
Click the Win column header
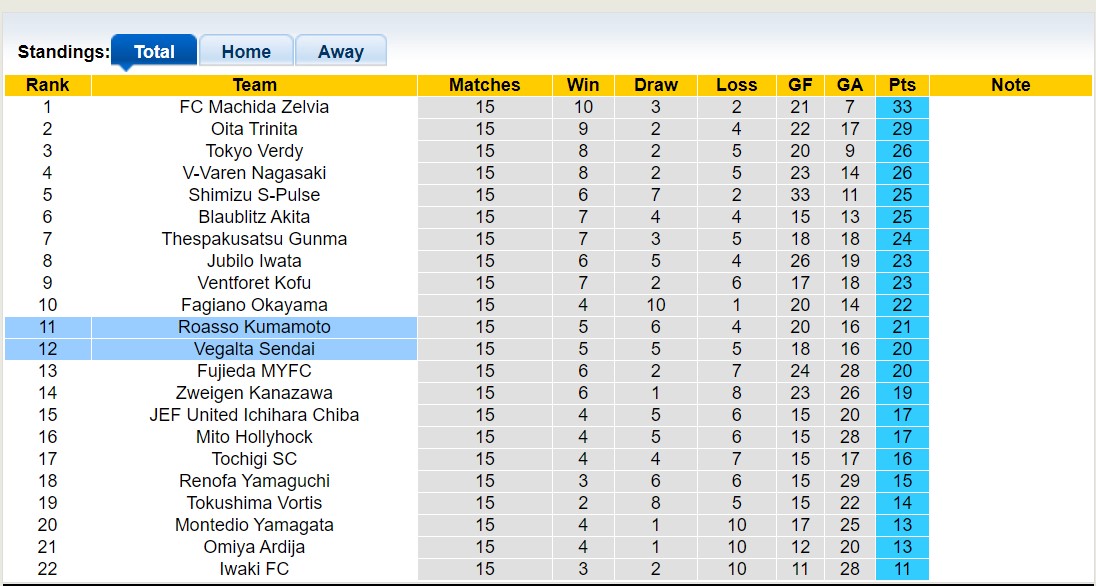point(583,85)
